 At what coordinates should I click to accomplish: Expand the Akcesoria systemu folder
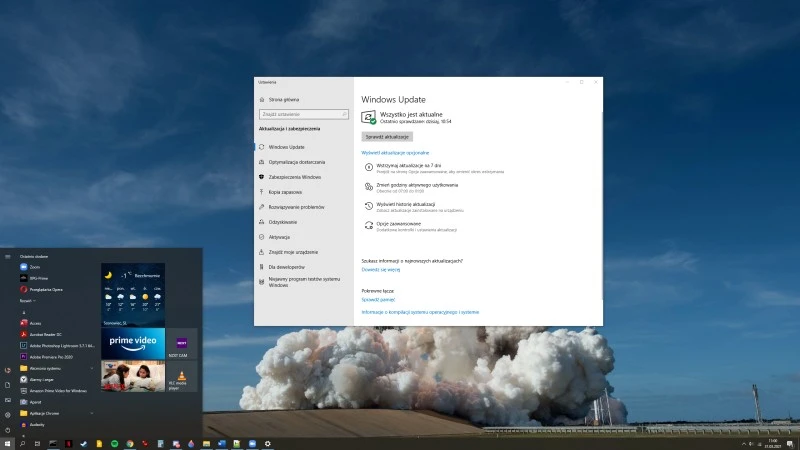[57, 368]
